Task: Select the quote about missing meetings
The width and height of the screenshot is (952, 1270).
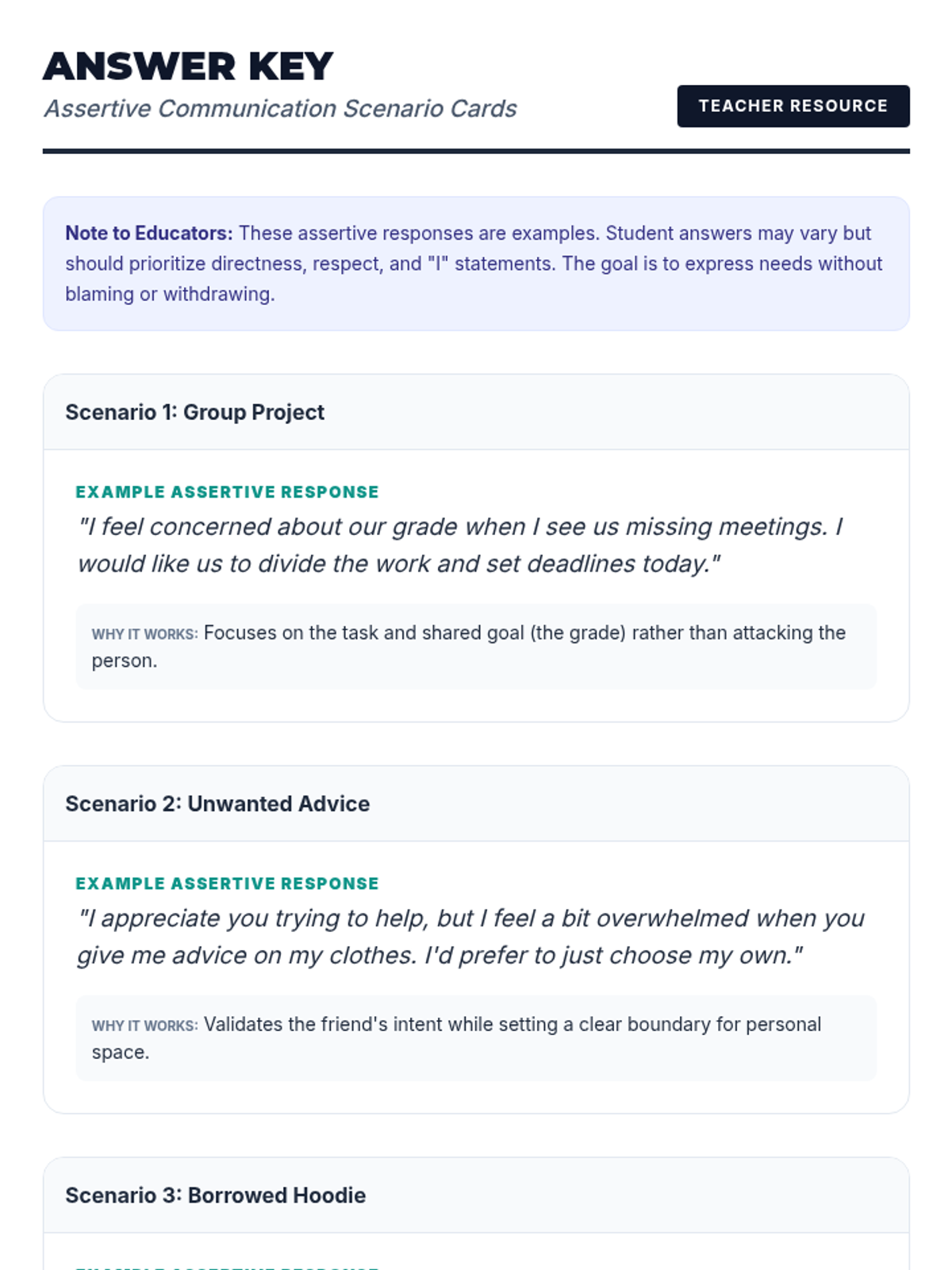Action: 460,545
